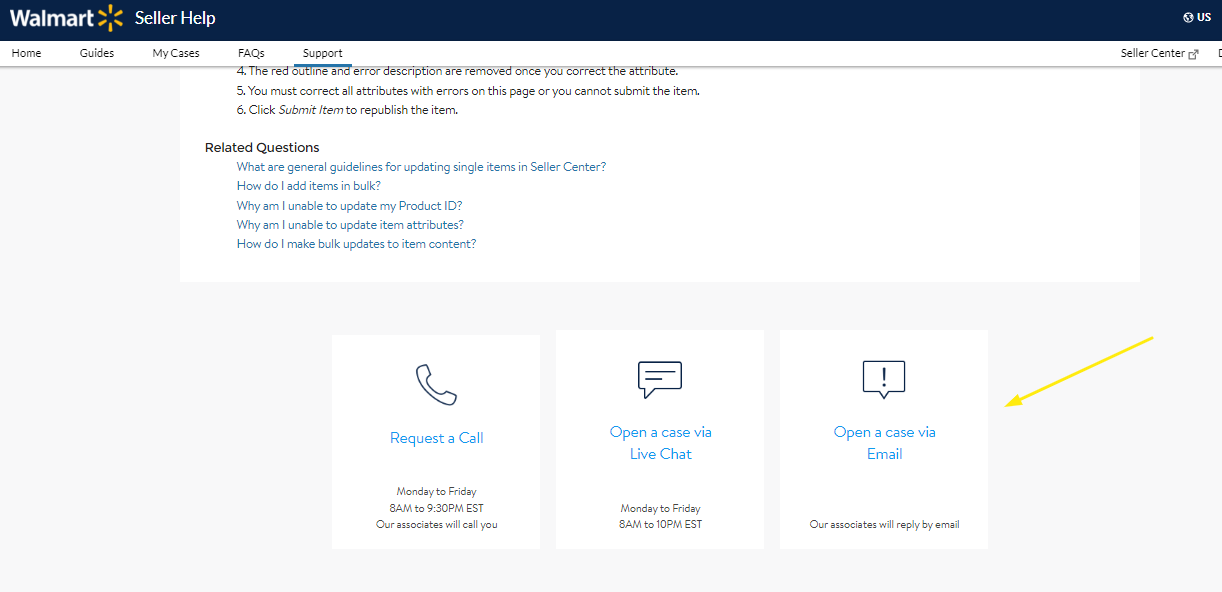Viewport: 1222px width, 592px height.
Task: Open the Seller Center link in navigation
Action: (x=1152, y=53)
